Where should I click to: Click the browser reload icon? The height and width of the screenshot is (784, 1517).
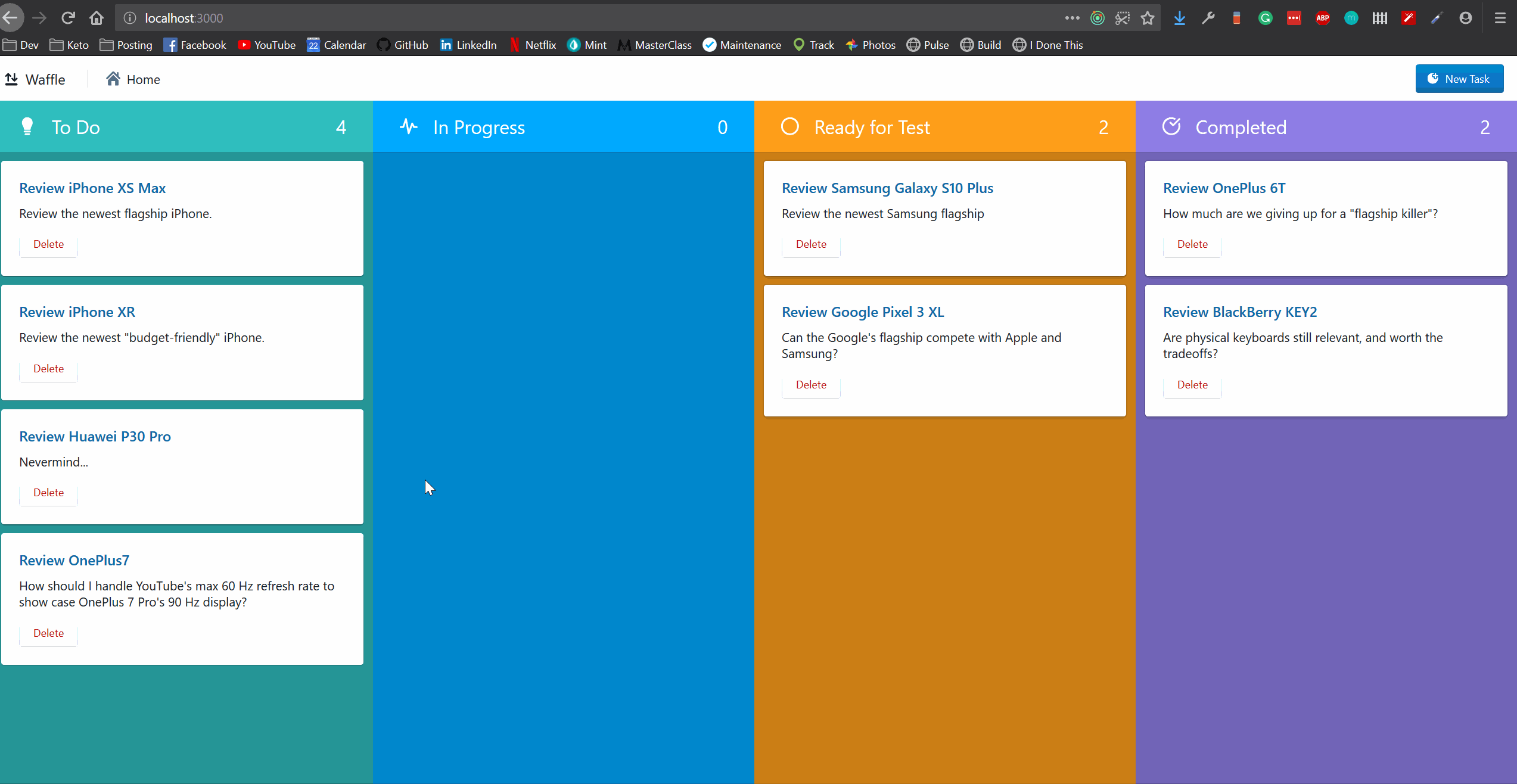tap(68, 18)
